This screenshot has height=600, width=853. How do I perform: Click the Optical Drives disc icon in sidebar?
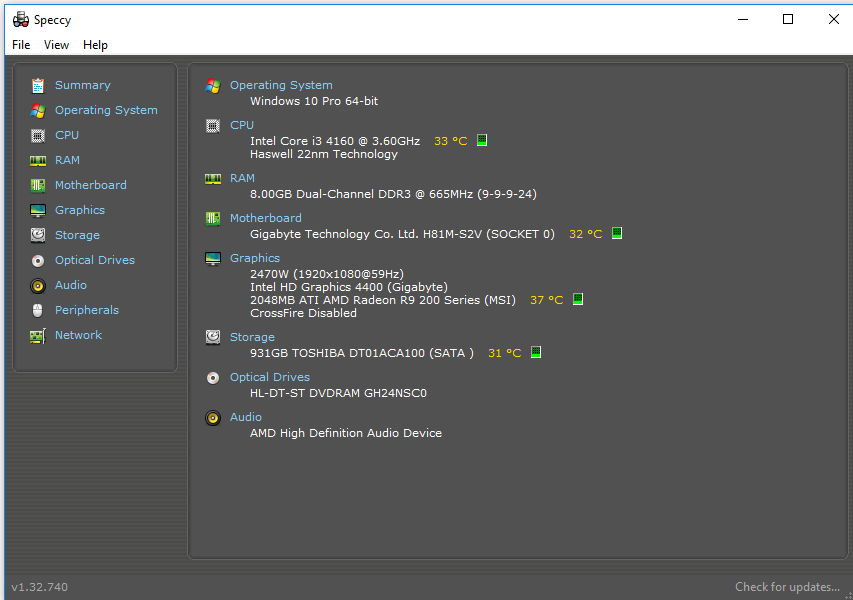coord(38,261)
